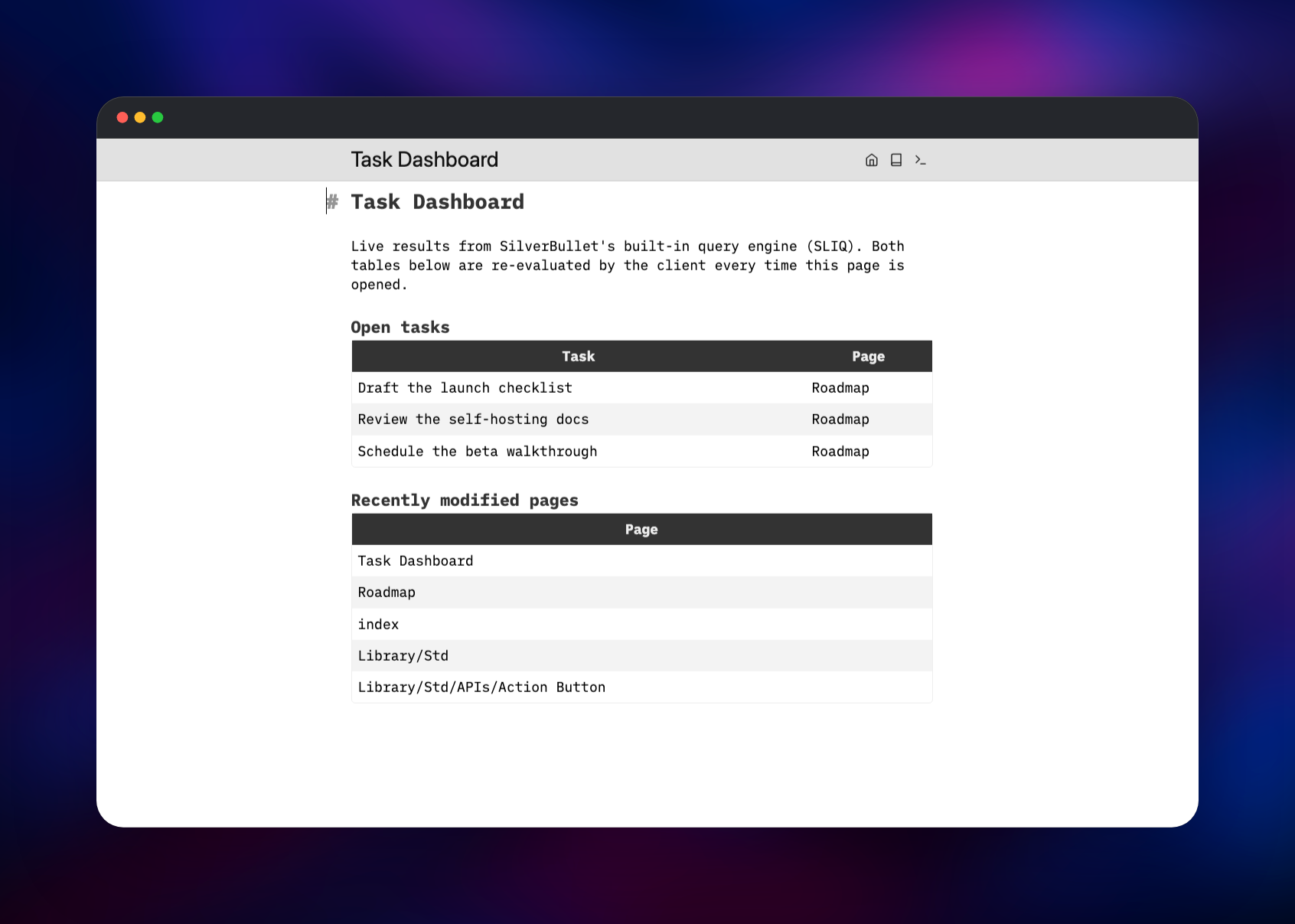Select Library/Std/APIs/Action Button row

pyautogui.click(x=641, y=687)
